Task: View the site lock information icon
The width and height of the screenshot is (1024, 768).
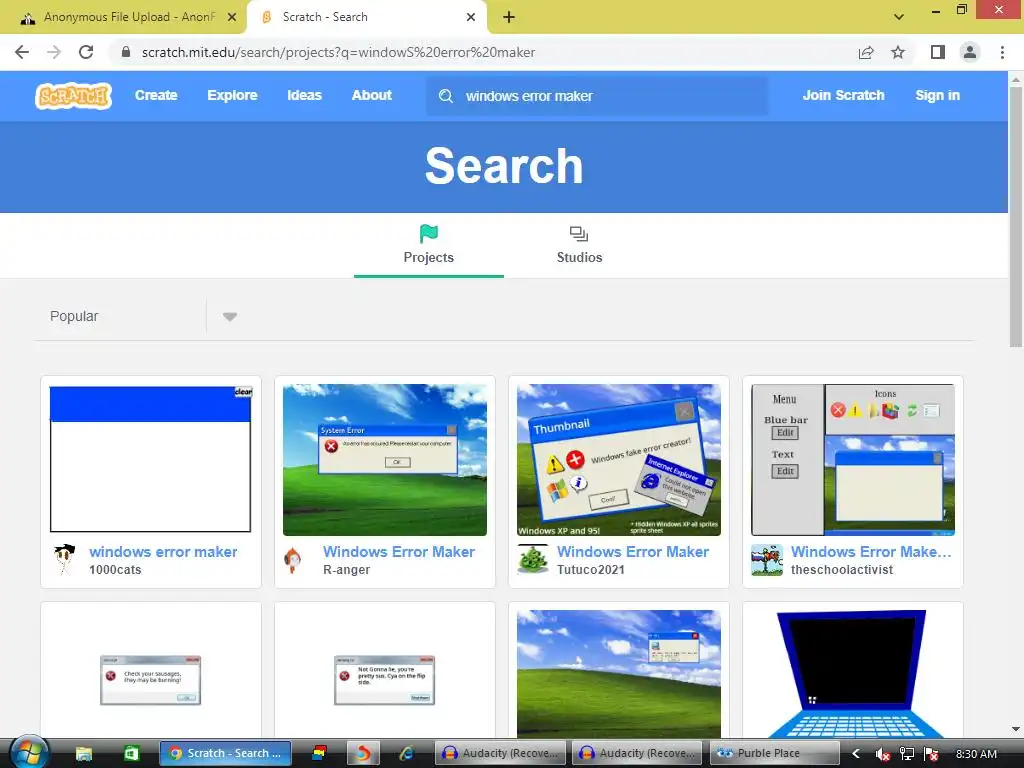Action: click(x=126, y=52)
